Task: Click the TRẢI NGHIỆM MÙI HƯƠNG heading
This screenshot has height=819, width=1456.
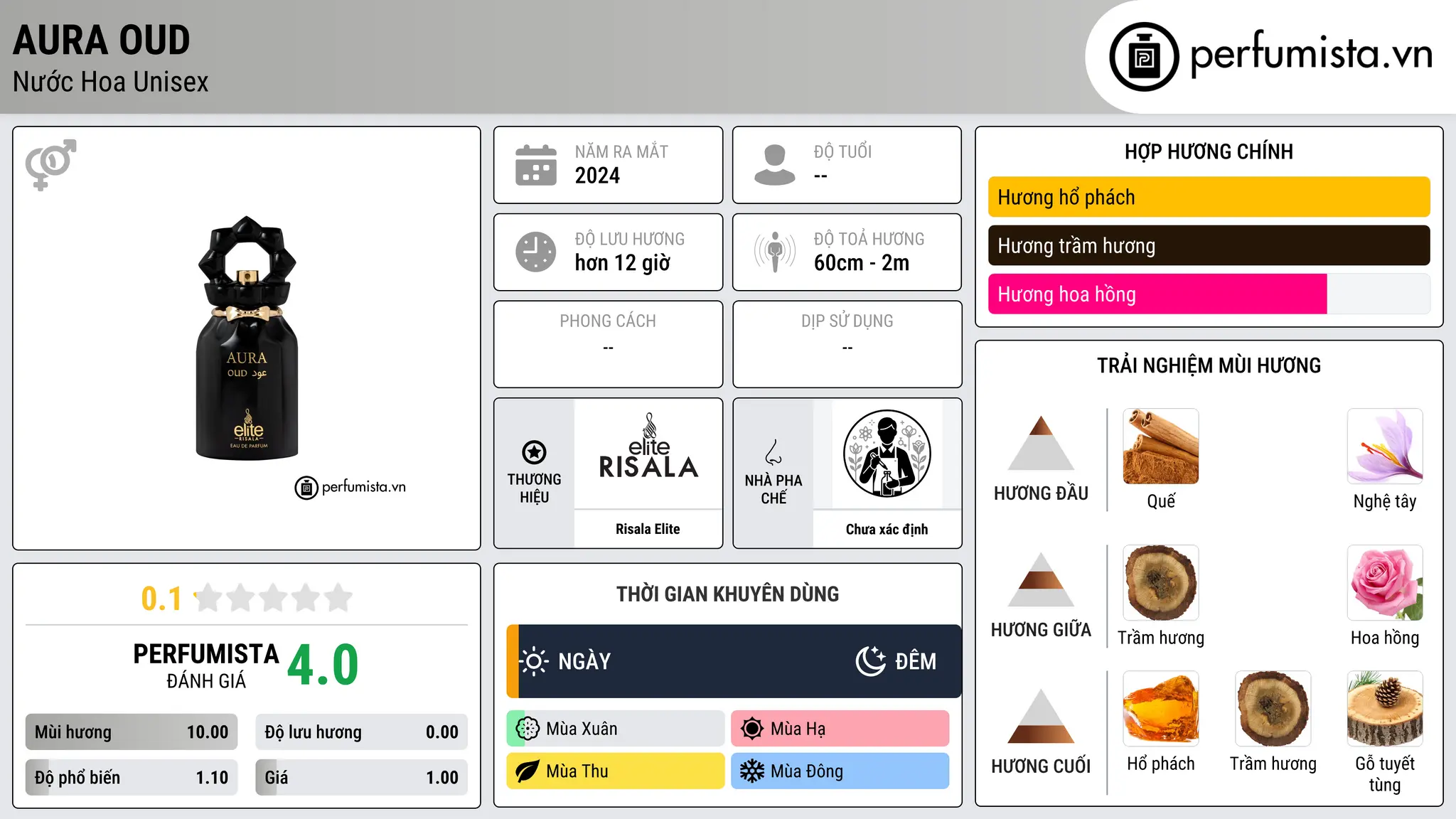Action: pos(1209,365)
